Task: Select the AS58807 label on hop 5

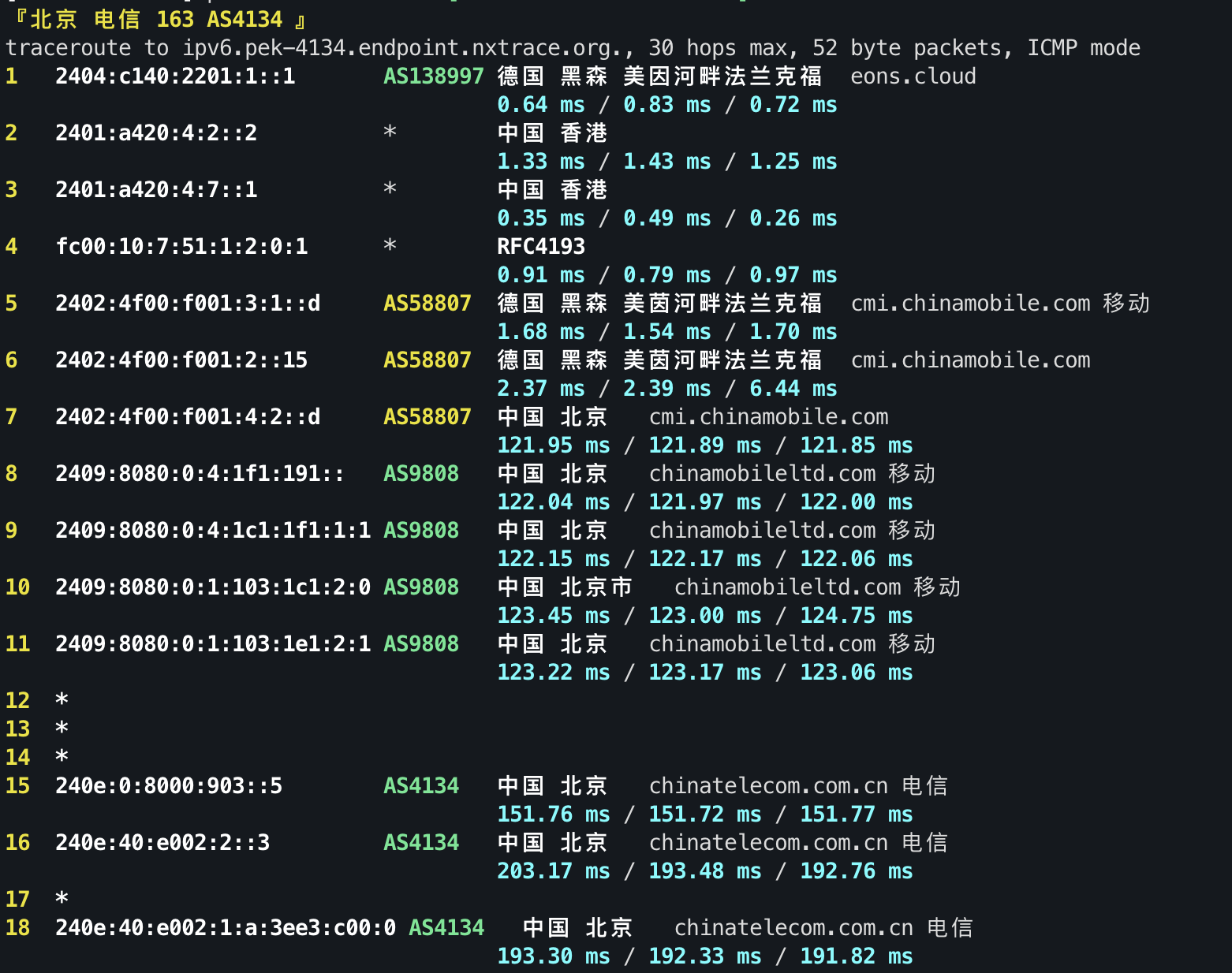Action: coord(427,303)
